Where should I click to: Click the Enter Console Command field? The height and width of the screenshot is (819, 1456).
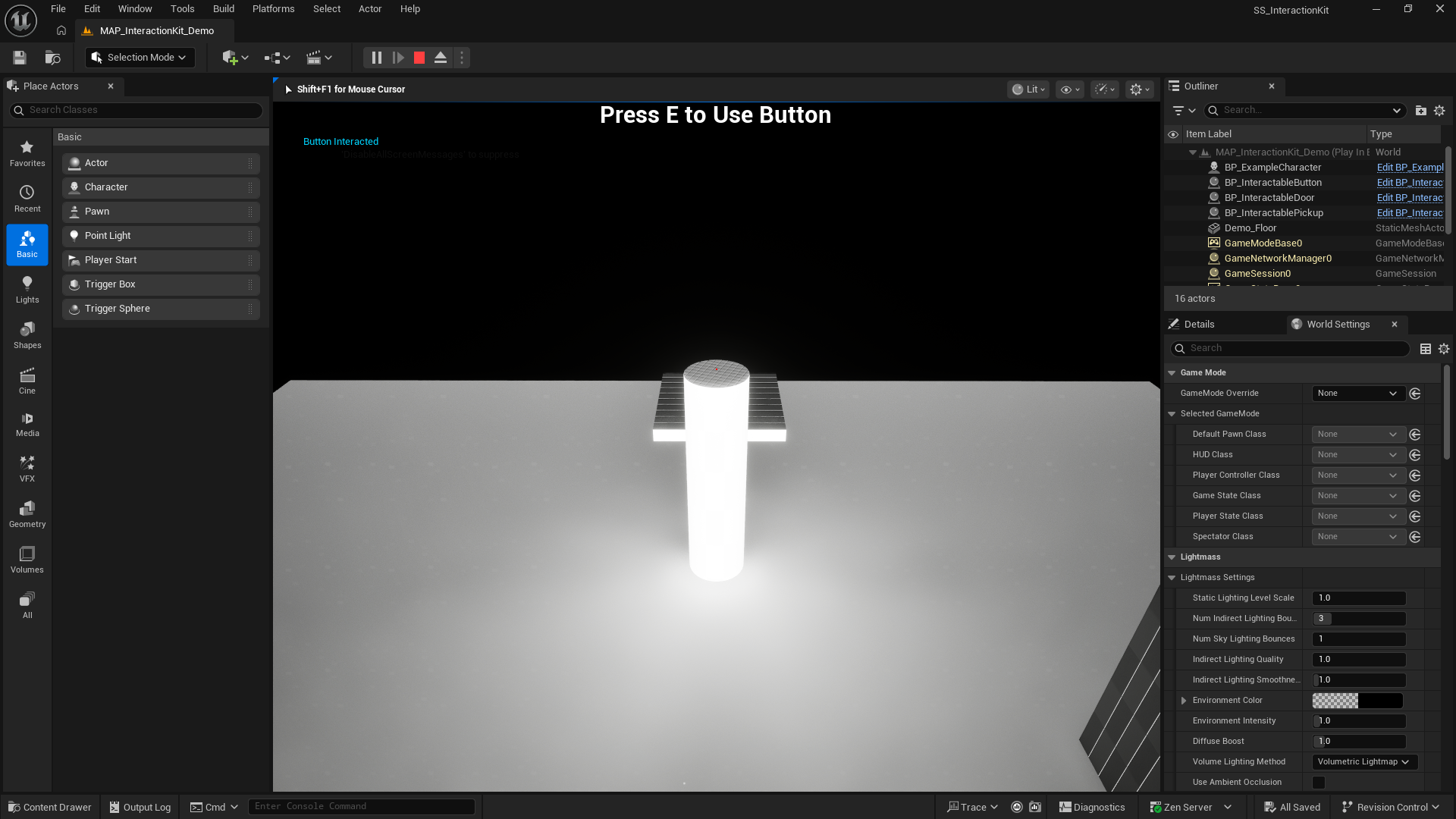click(x=362, y=807)
